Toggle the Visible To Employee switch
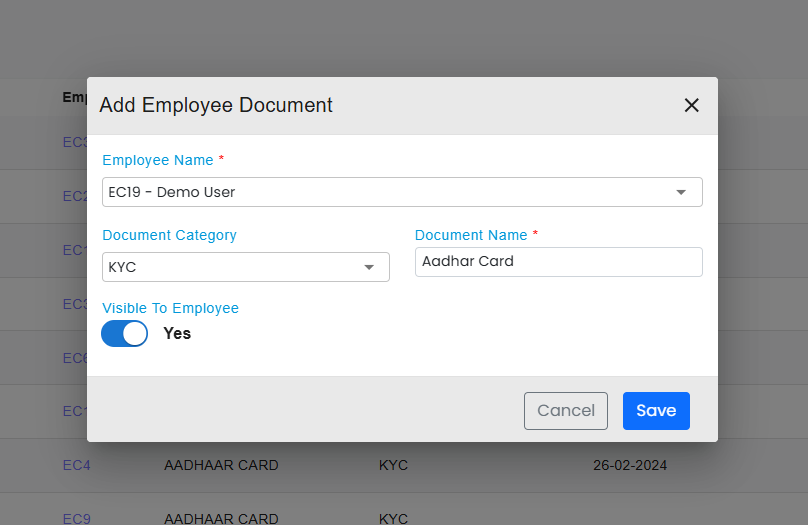 pyautogui.click(x=125, y=334)
